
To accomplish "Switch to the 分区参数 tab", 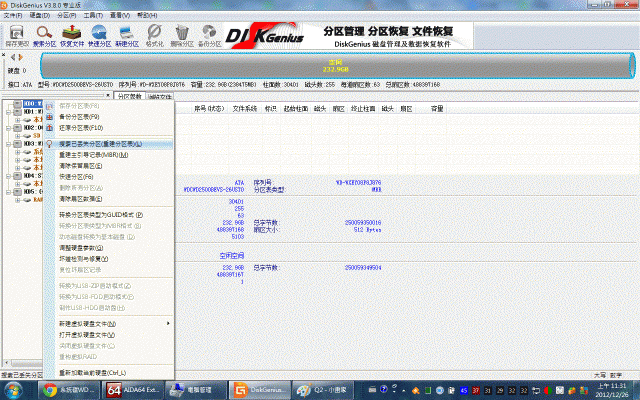I will [129, 96].
